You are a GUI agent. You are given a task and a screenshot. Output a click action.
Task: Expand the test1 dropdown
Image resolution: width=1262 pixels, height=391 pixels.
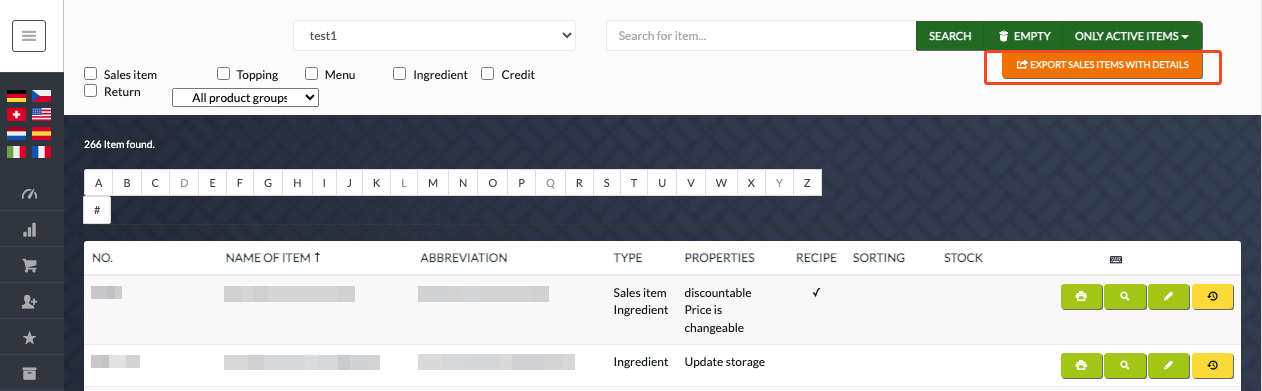435,36
